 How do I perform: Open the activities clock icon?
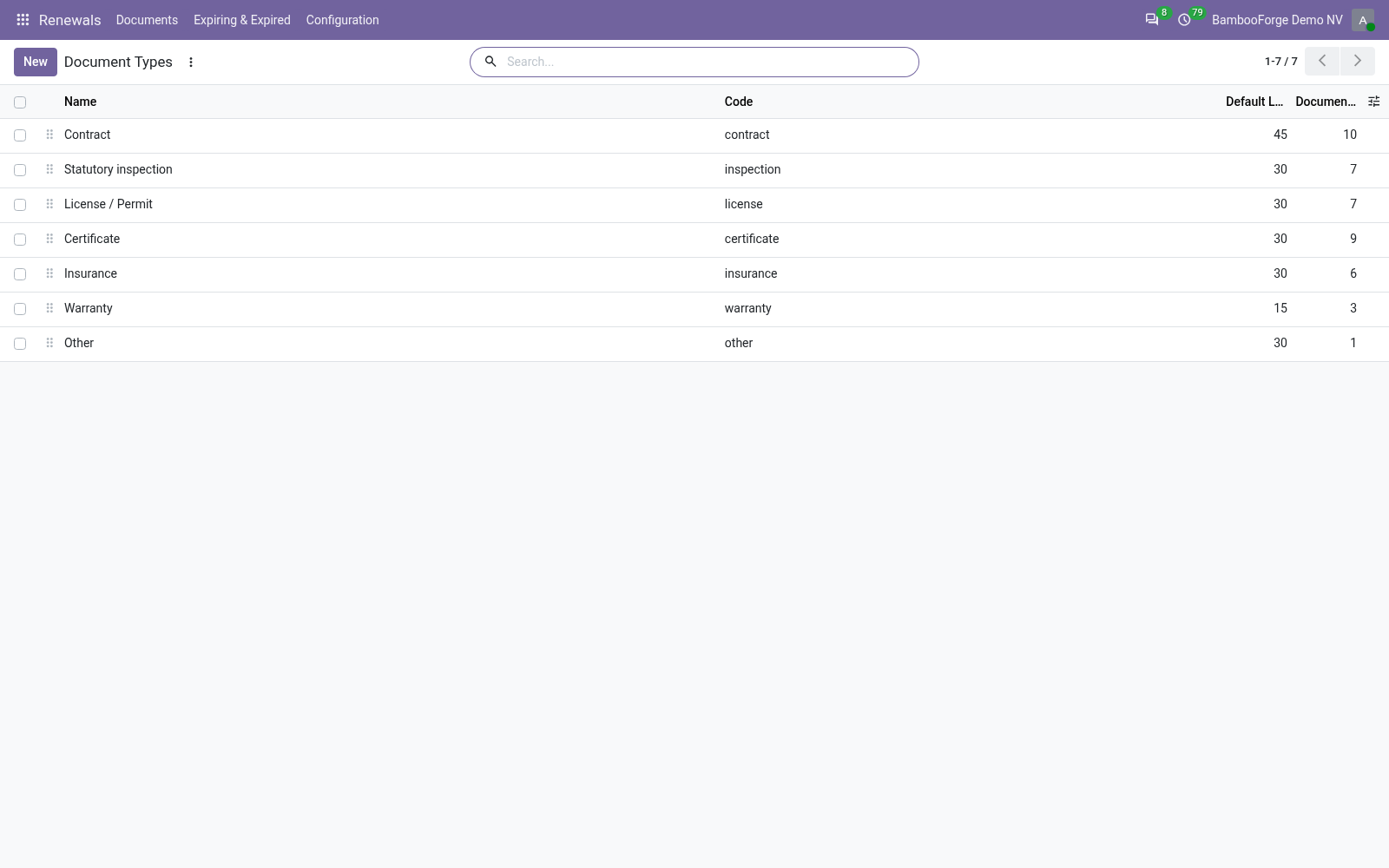pos(1184,19)
